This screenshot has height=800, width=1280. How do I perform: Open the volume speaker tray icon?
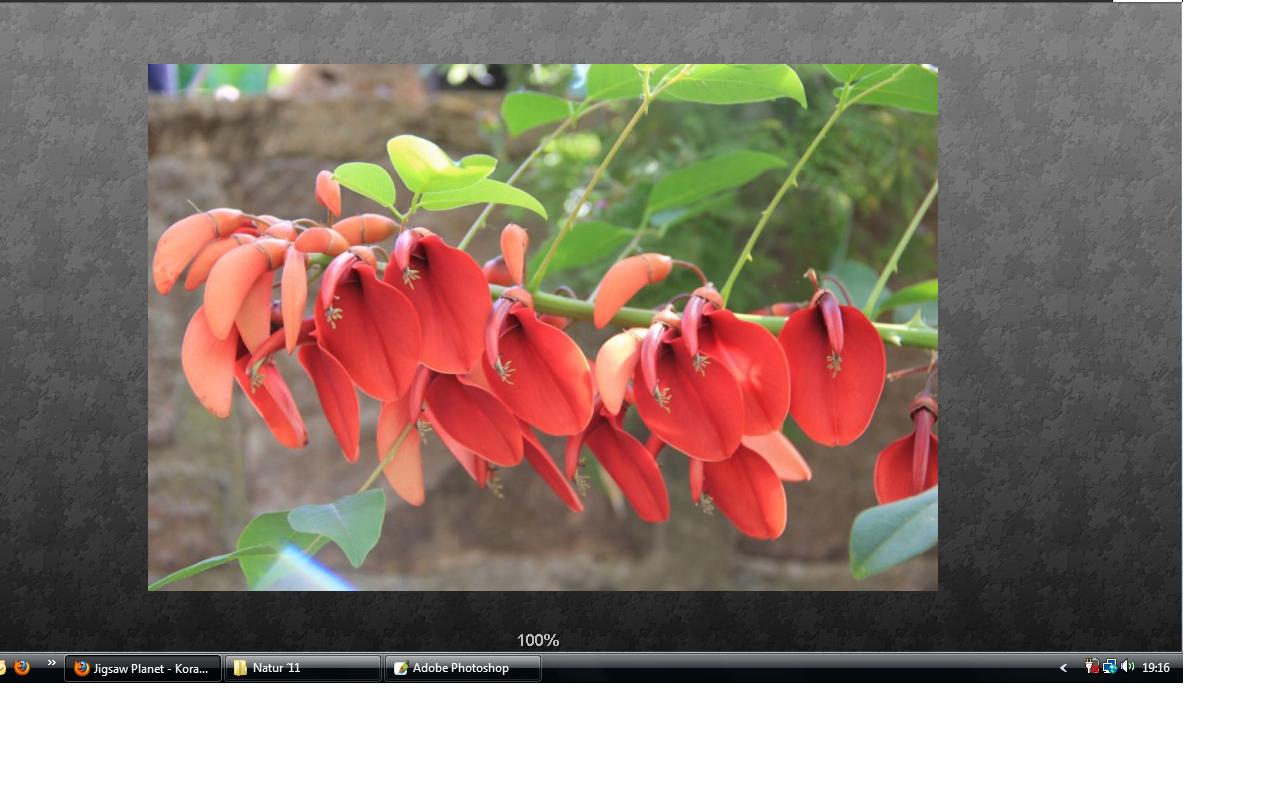coord(1127,667)
